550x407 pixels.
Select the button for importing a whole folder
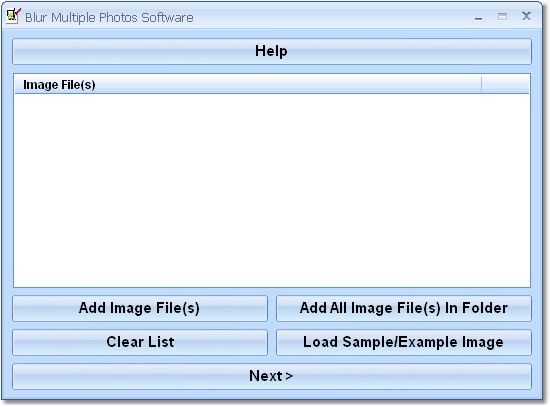coord(404,308)
